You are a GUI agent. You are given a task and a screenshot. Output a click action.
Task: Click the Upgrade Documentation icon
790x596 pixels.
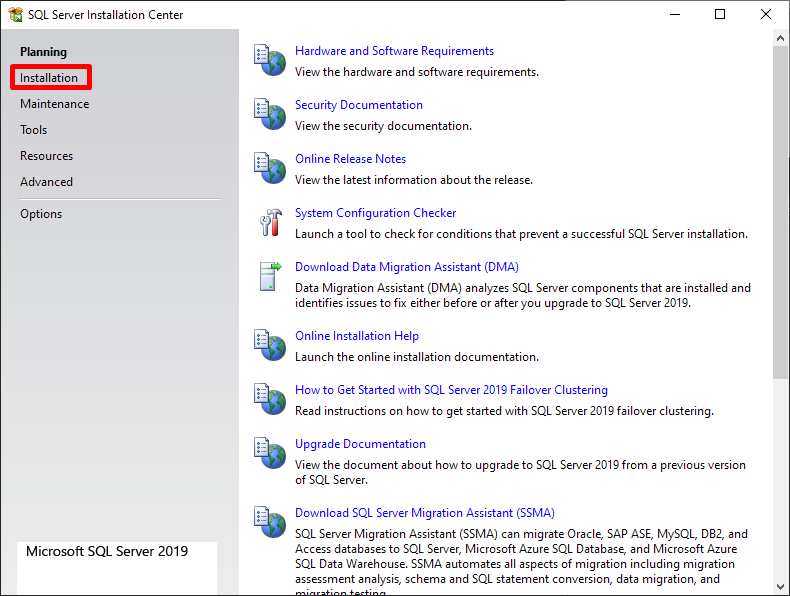tap(270, 453)
